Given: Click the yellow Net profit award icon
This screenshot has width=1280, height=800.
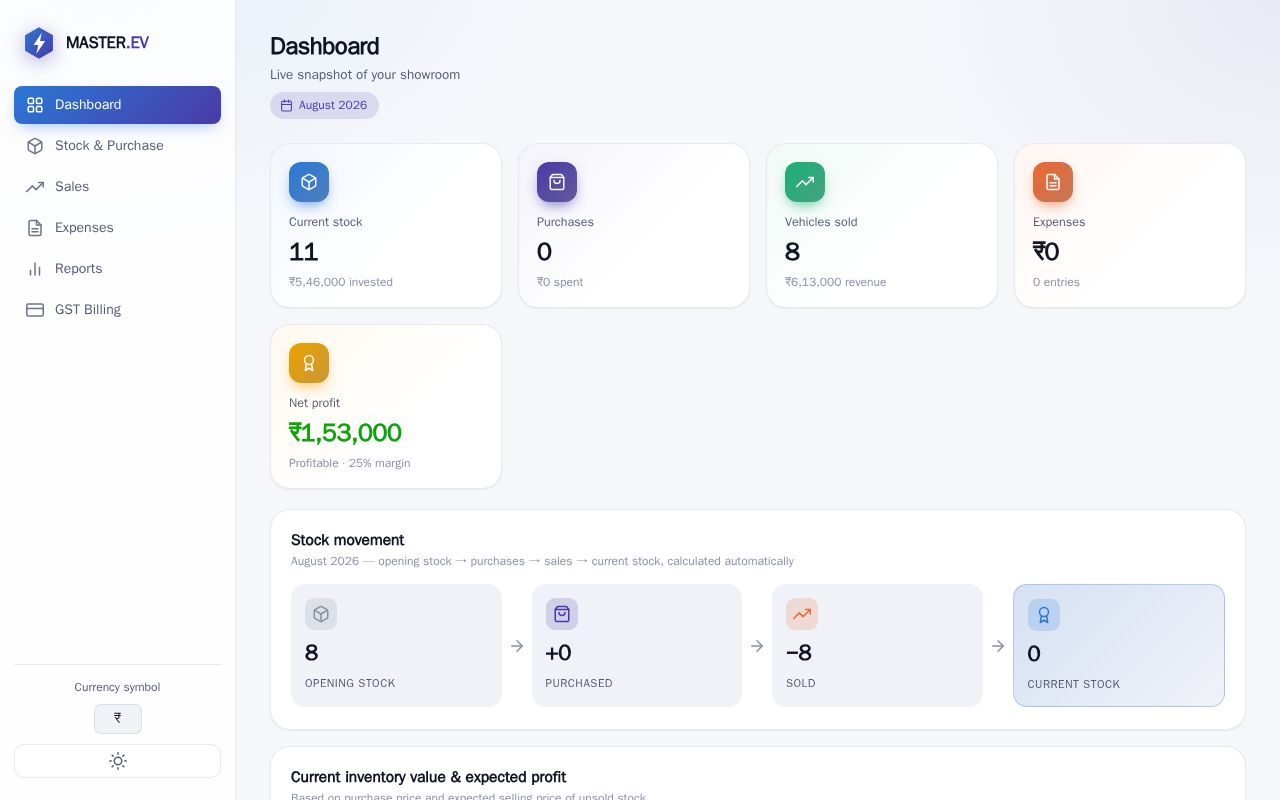Looking at the screenshot, I should 309,363.
